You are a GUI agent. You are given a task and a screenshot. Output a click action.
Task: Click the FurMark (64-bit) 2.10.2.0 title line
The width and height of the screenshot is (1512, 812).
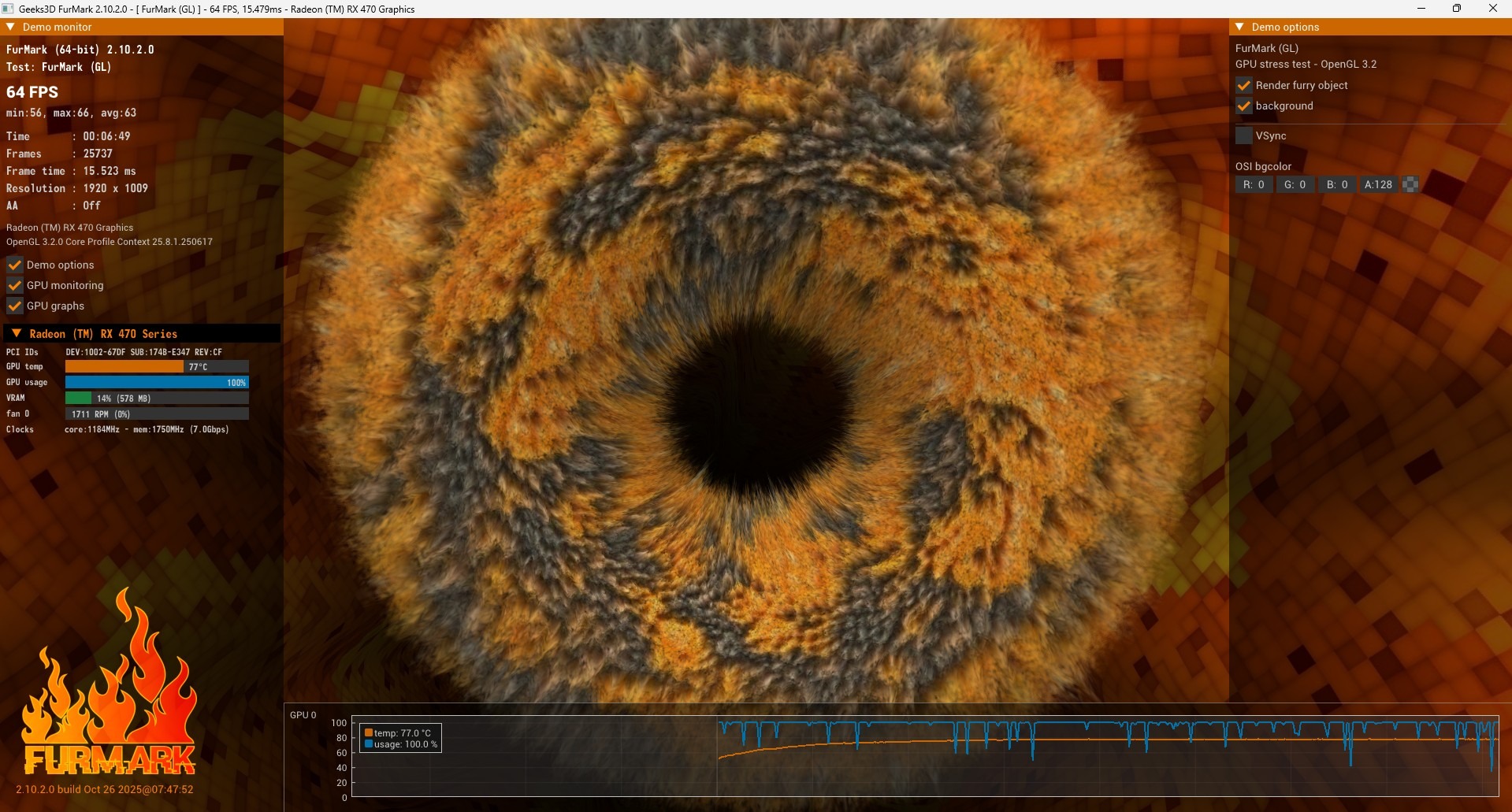[80, 50]
